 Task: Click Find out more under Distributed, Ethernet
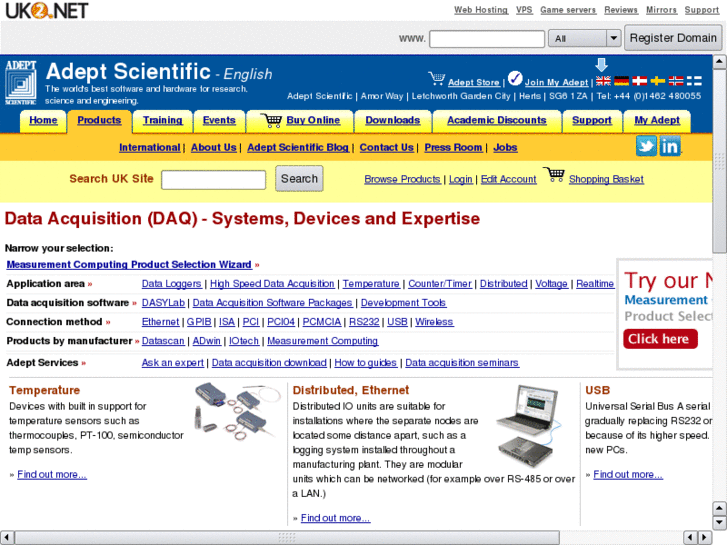coord(335,518)
